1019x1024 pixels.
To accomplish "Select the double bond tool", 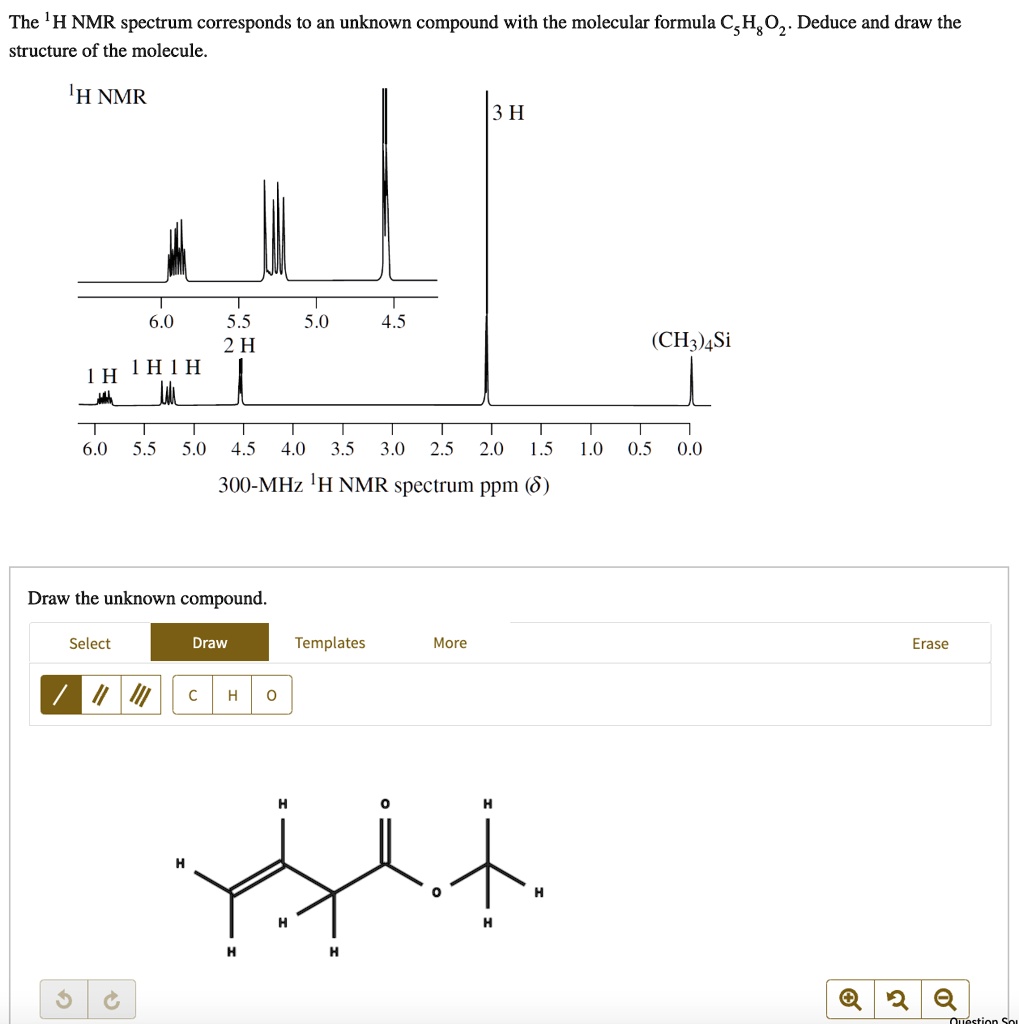I will click(x=99, y=695).
